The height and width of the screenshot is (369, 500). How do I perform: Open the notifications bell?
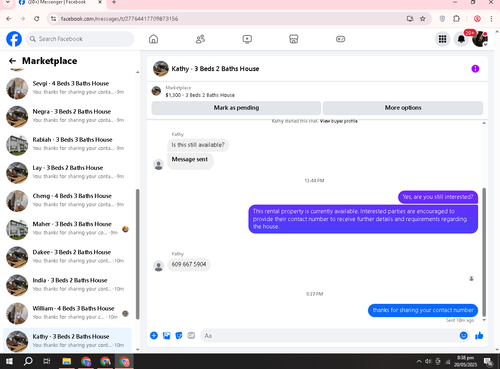[461, 39]
